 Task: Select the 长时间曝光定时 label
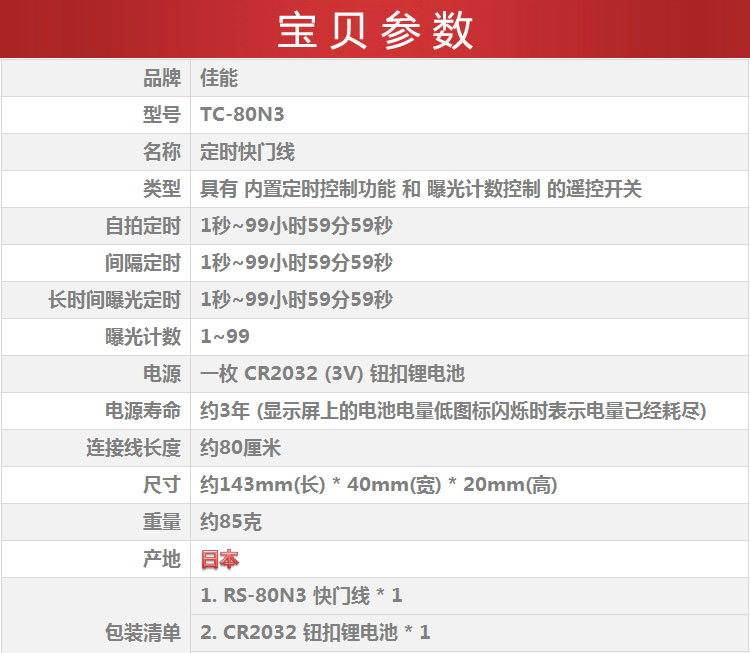click(x=114, y=300)
